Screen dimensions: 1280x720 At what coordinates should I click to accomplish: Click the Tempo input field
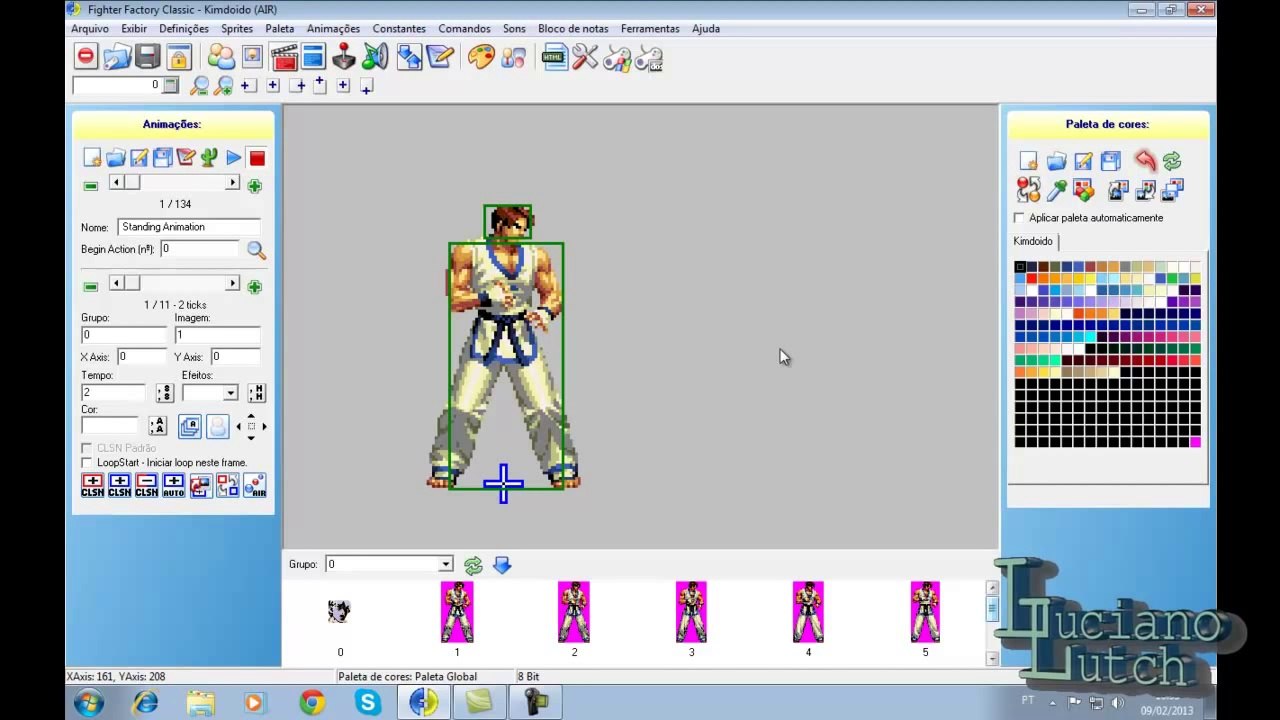point(113,393)
